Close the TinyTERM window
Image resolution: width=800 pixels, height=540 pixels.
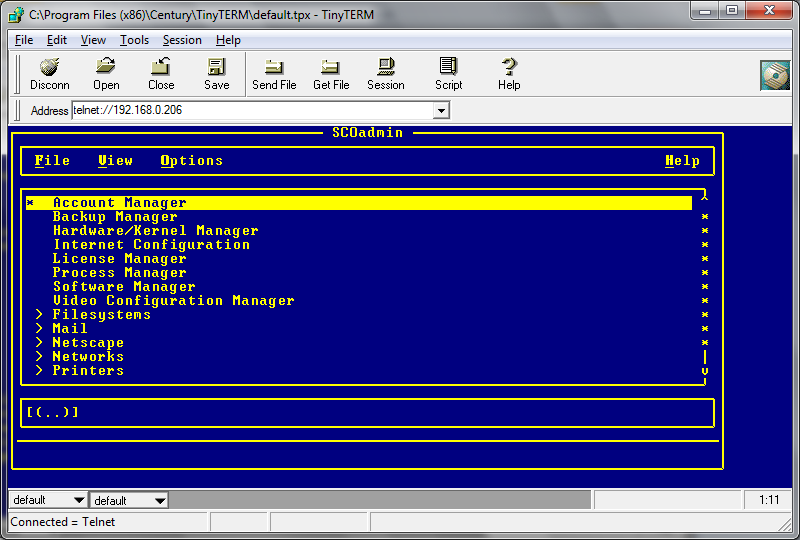tap(769, 11)
